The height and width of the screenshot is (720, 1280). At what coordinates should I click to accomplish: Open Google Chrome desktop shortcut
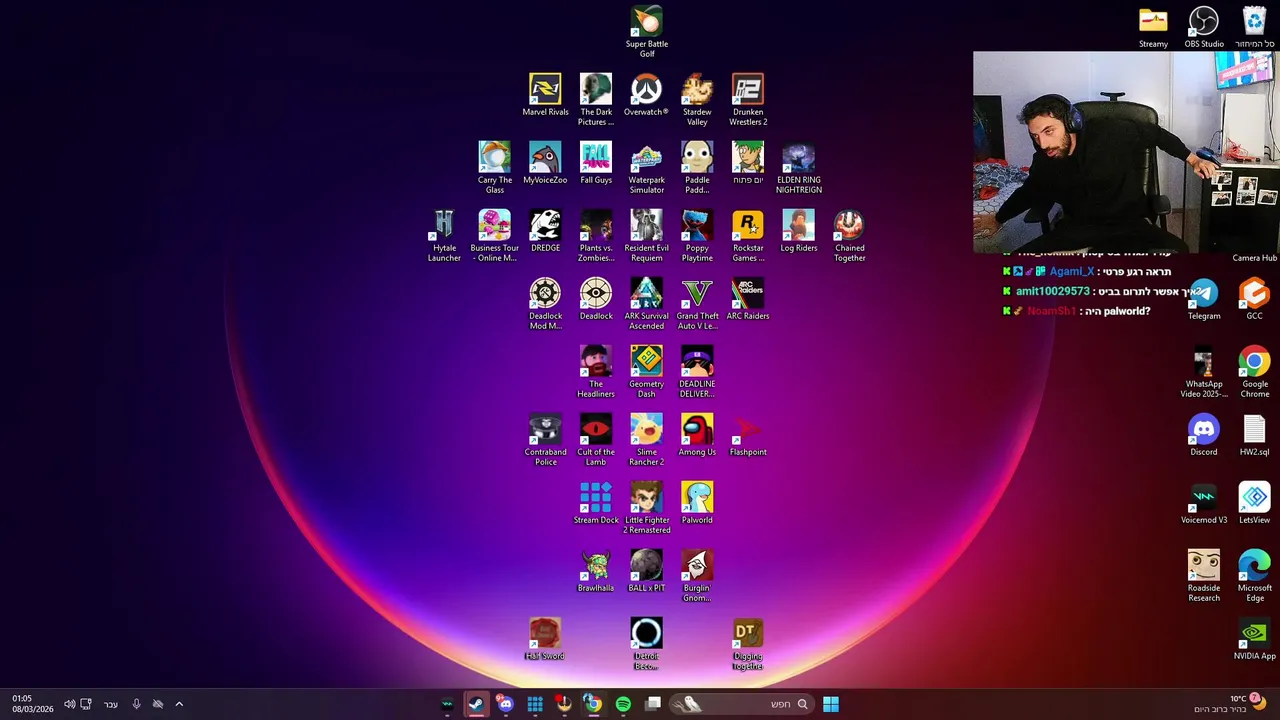point(1254,371)
